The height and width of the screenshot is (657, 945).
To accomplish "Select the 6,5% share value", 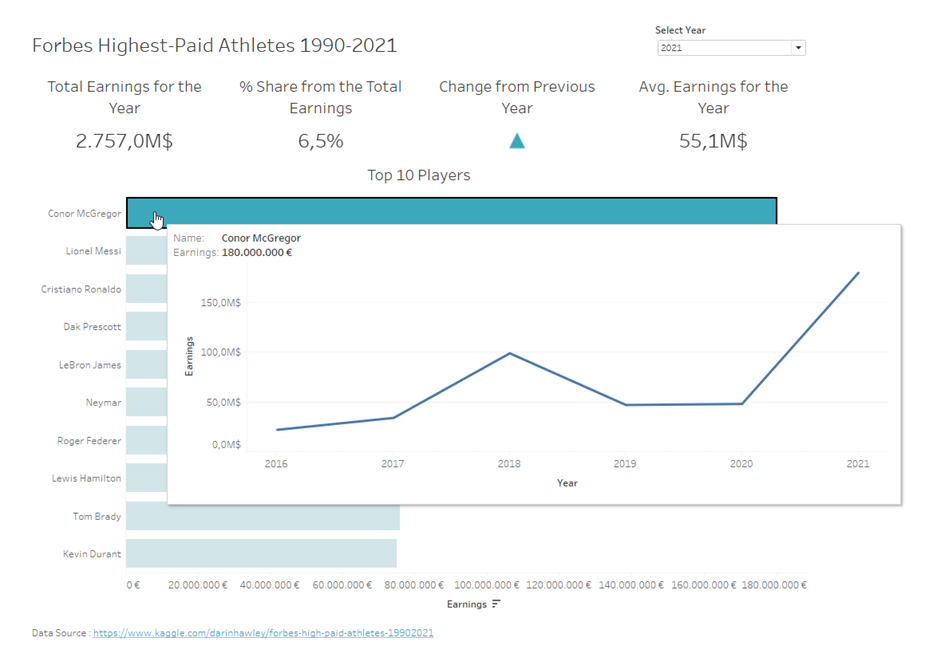I will (320, 141).
